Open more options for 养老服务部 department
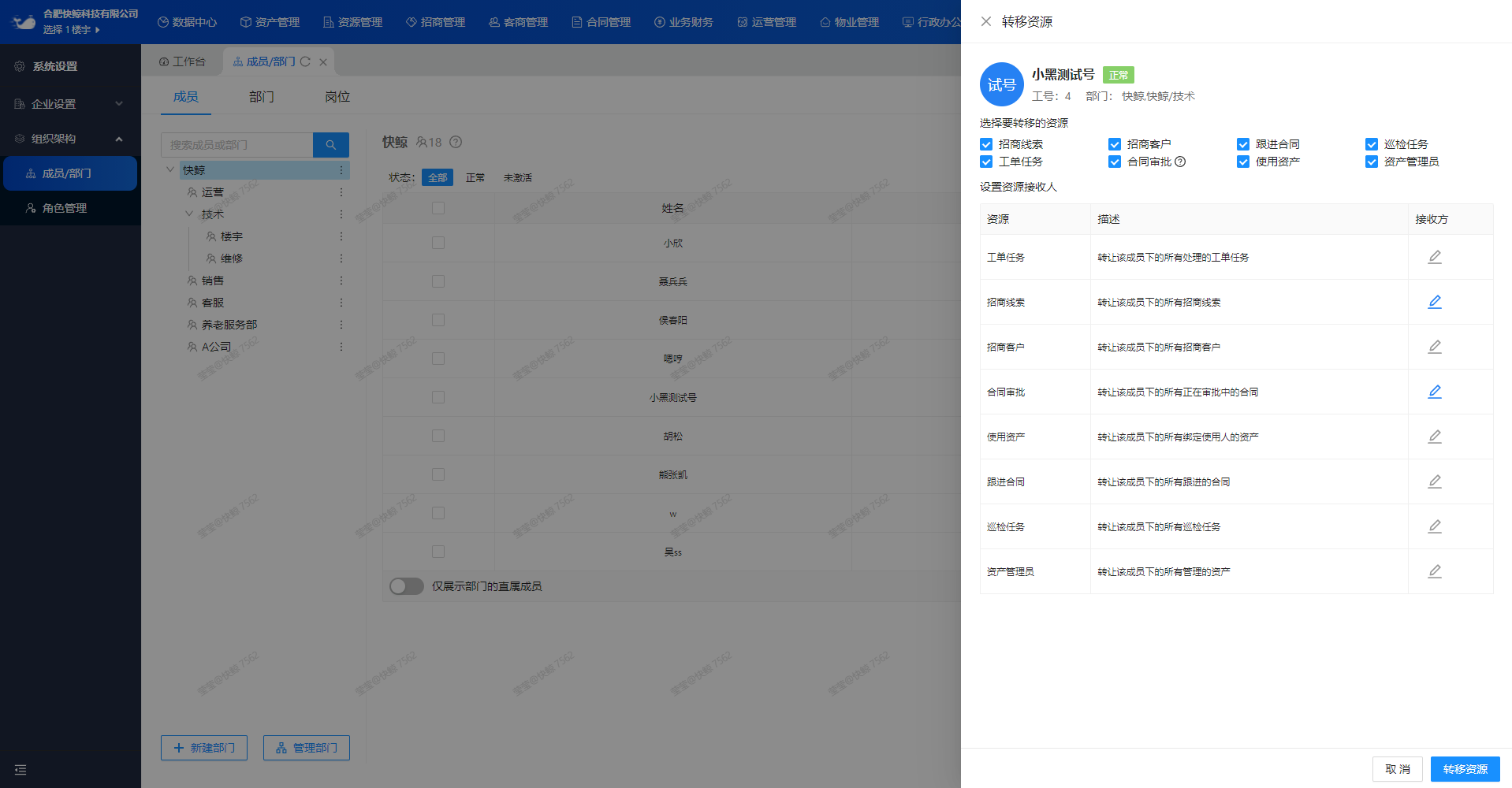Image resolution: width=1512 pixels, height=788 pixels. point(341,325)
